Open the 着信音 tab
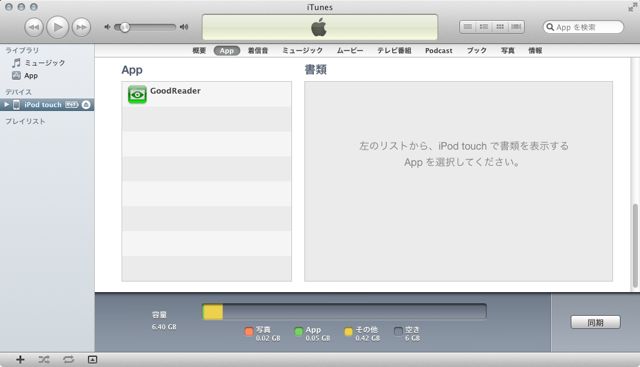The image size is (640, 367). pos(258,51)
